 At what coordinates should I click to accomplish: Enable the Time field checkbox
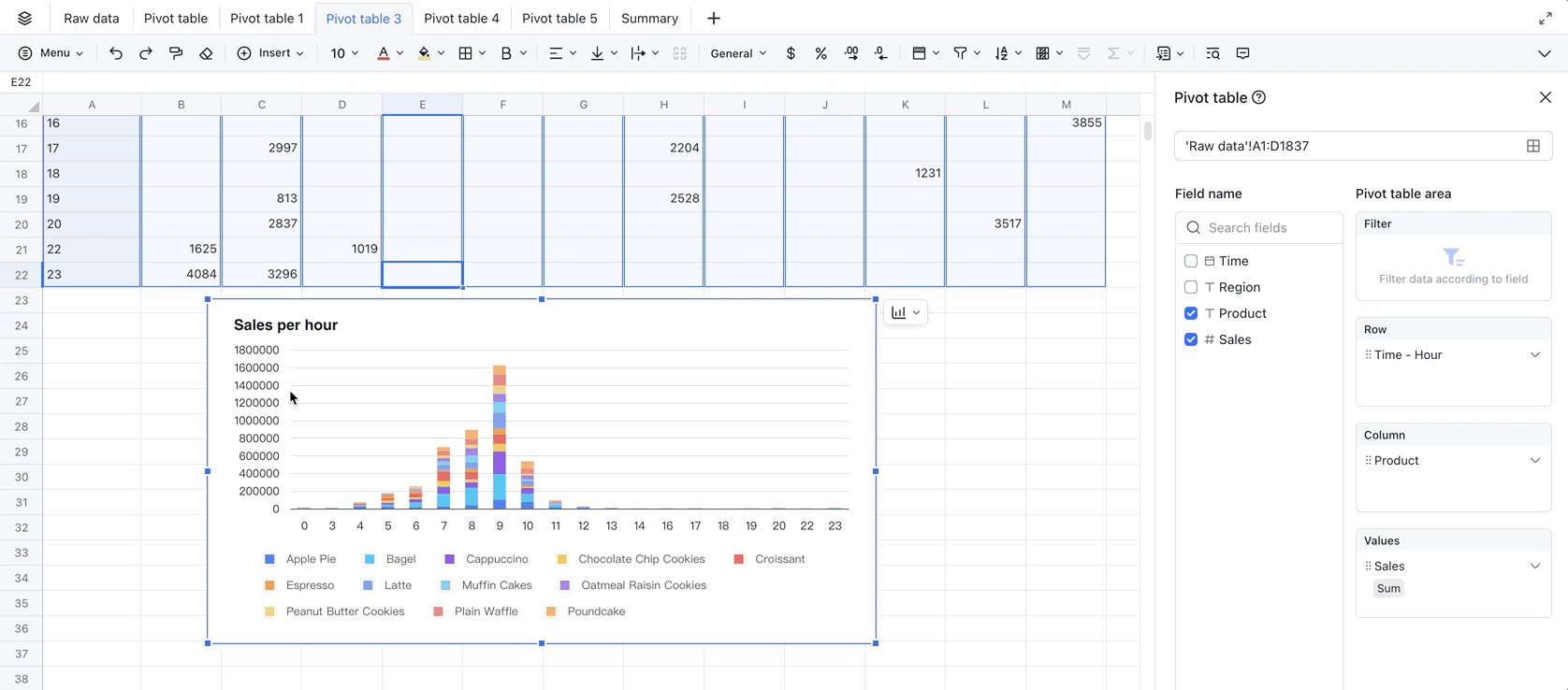click(1191, 261)
